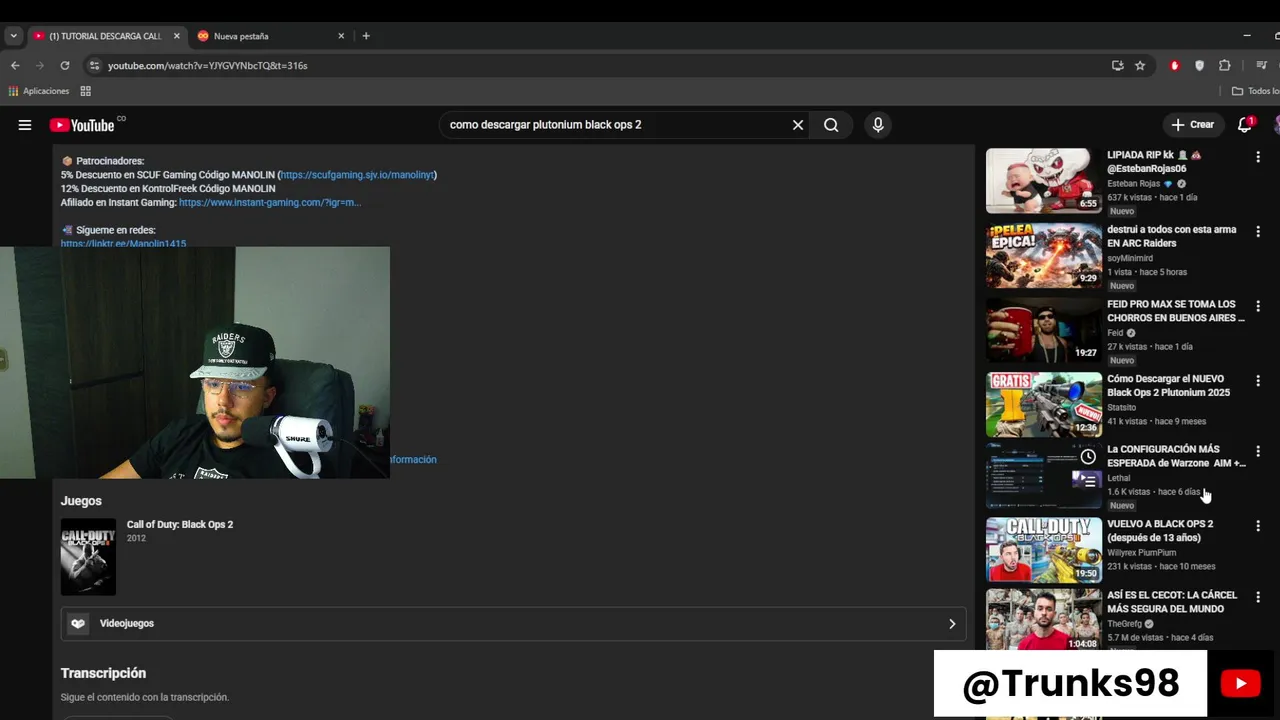Open the red hand ad-blocker extension
This screenshot has width=1280, height=720.
point(1175,65)
